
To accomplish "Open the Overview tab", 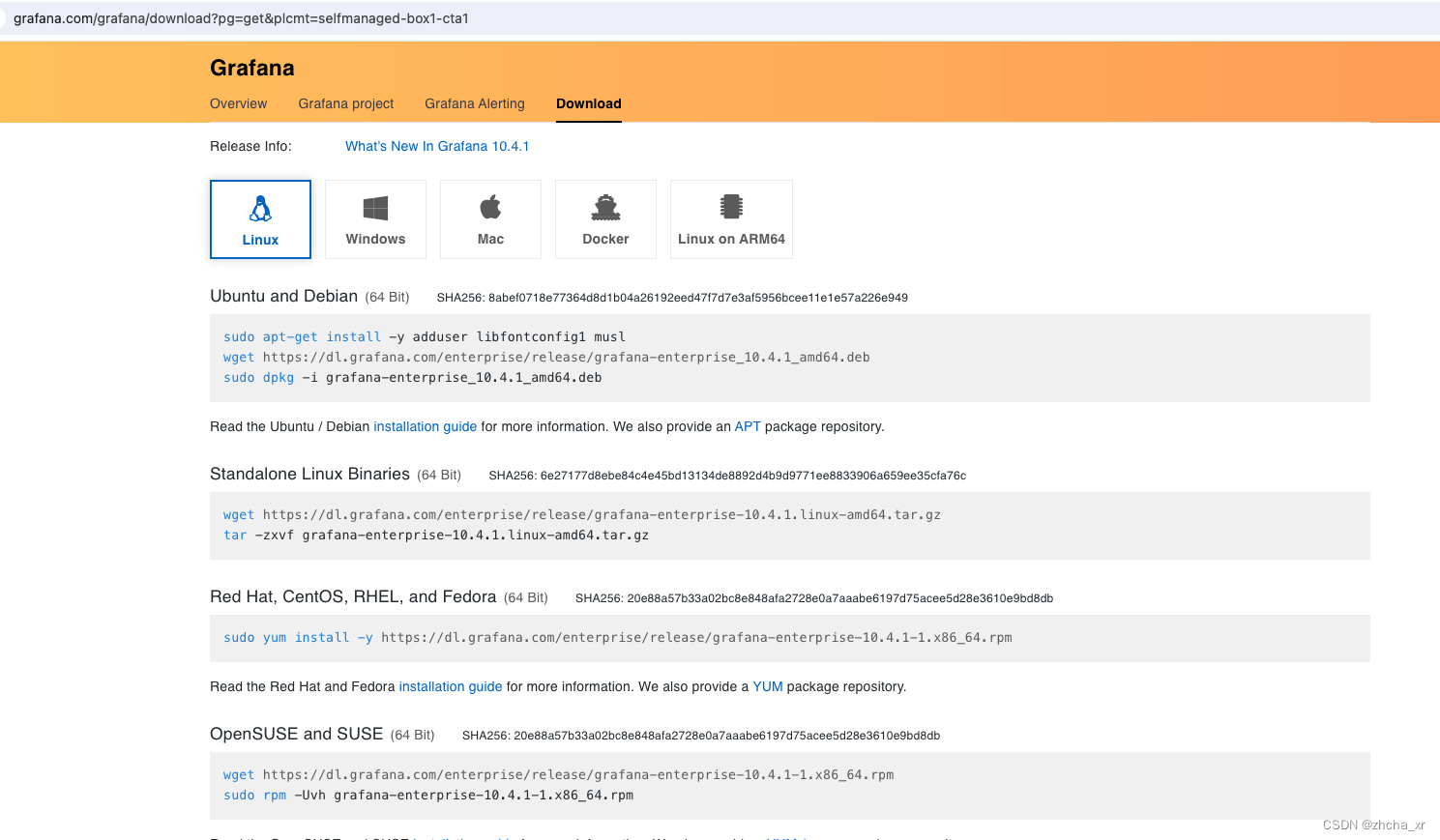I will point(238,103).
